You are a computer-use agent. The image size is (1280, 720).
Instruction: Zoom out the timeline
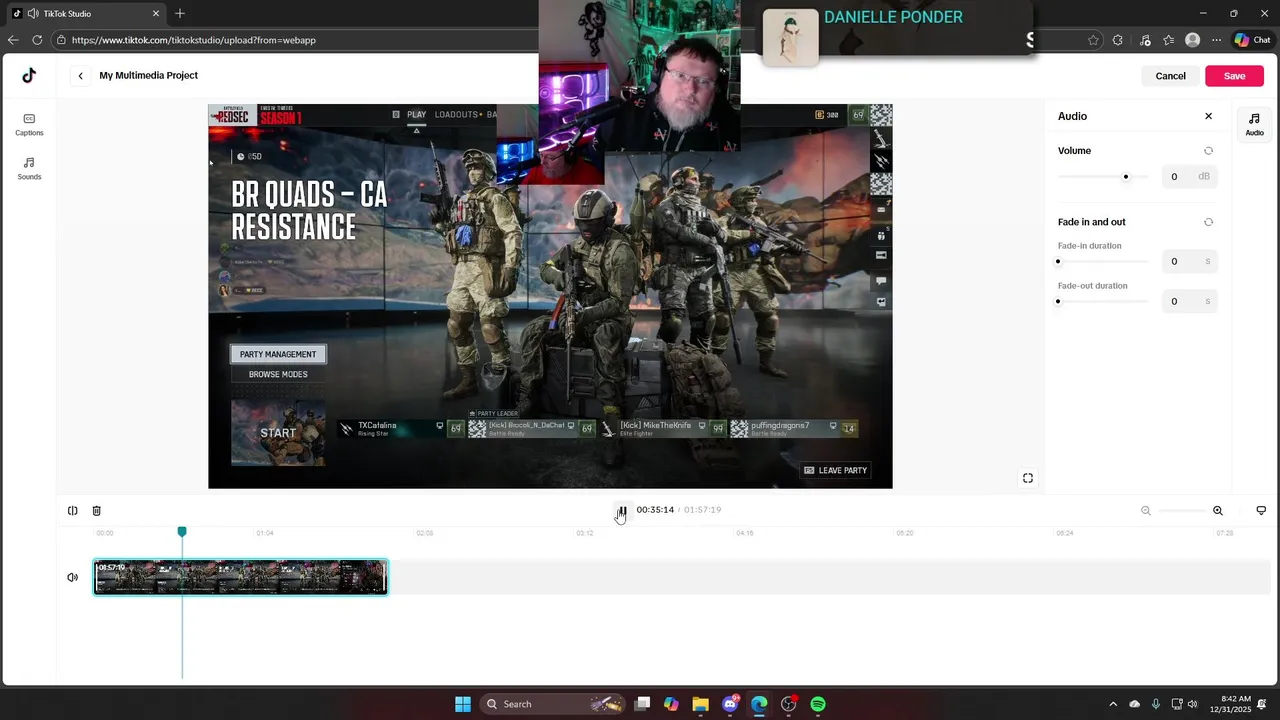point(1146,511)
